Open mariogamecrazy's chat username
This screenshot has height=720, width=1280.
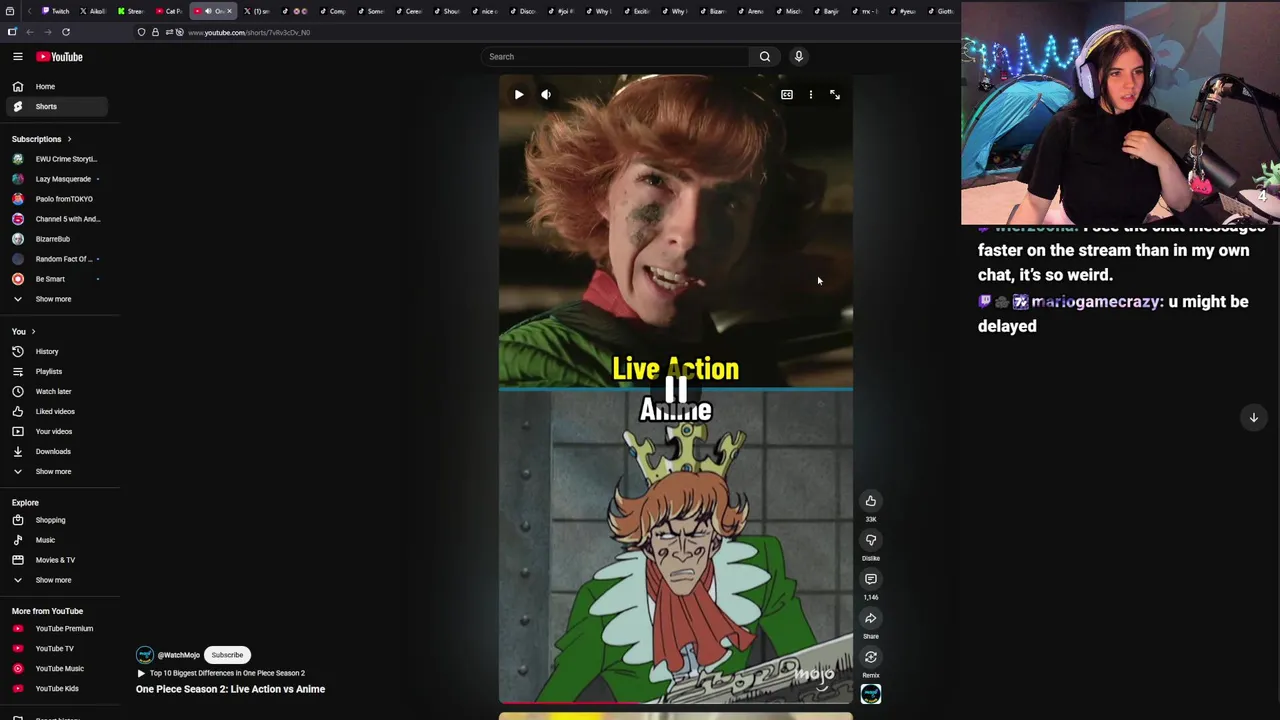[x=1096, y=302]
